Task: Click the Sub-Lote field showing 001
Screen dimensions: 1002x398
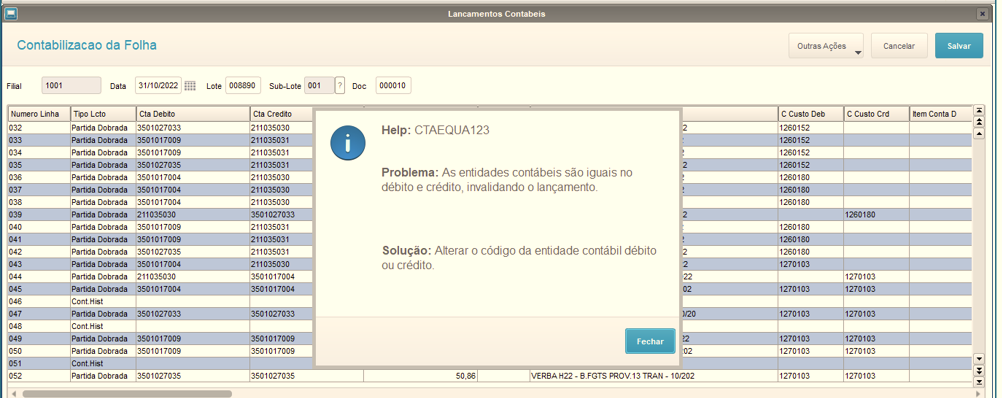Action: click(319, 85)
